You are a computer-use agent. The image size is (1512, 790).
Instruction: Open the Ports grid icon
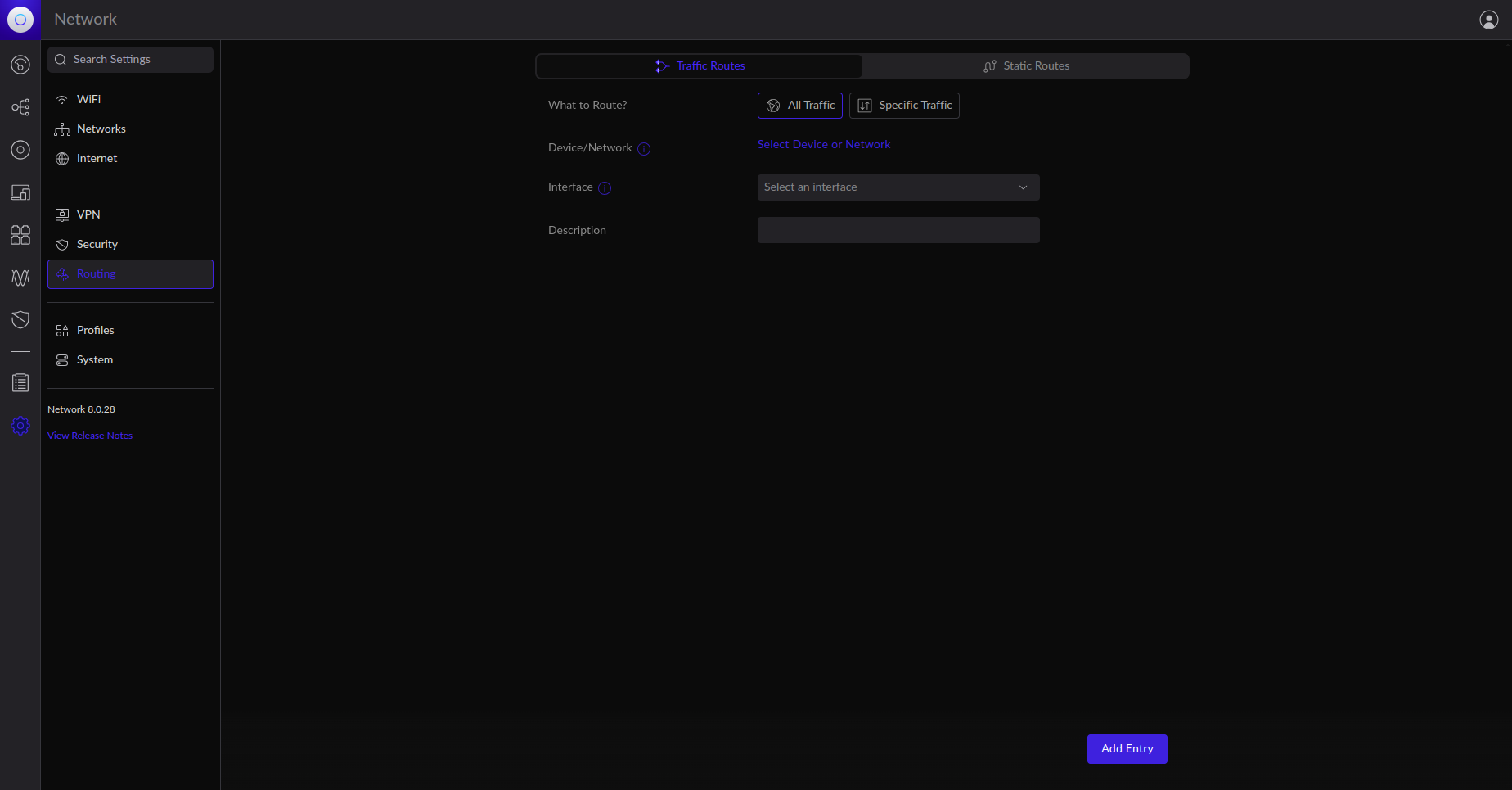click(x=20, y=235)
